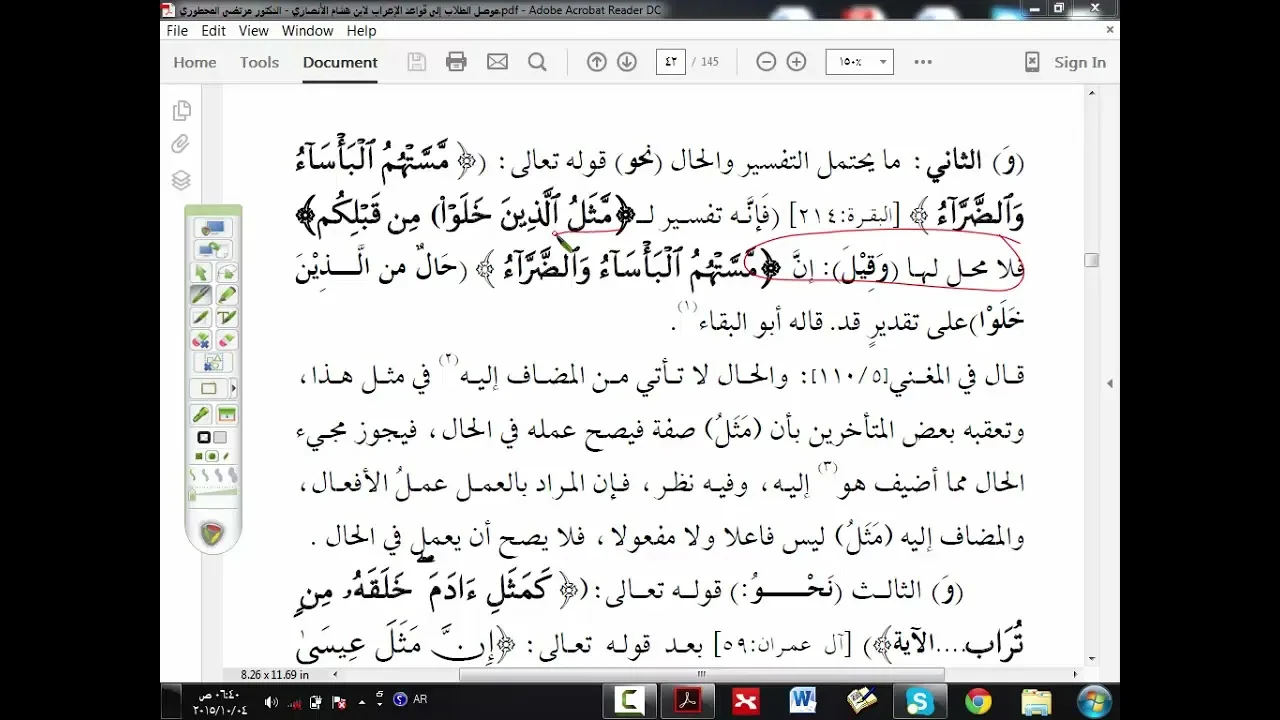
Task: Select the eraser tool in annotation toolbar
Action: coord(227,341)
